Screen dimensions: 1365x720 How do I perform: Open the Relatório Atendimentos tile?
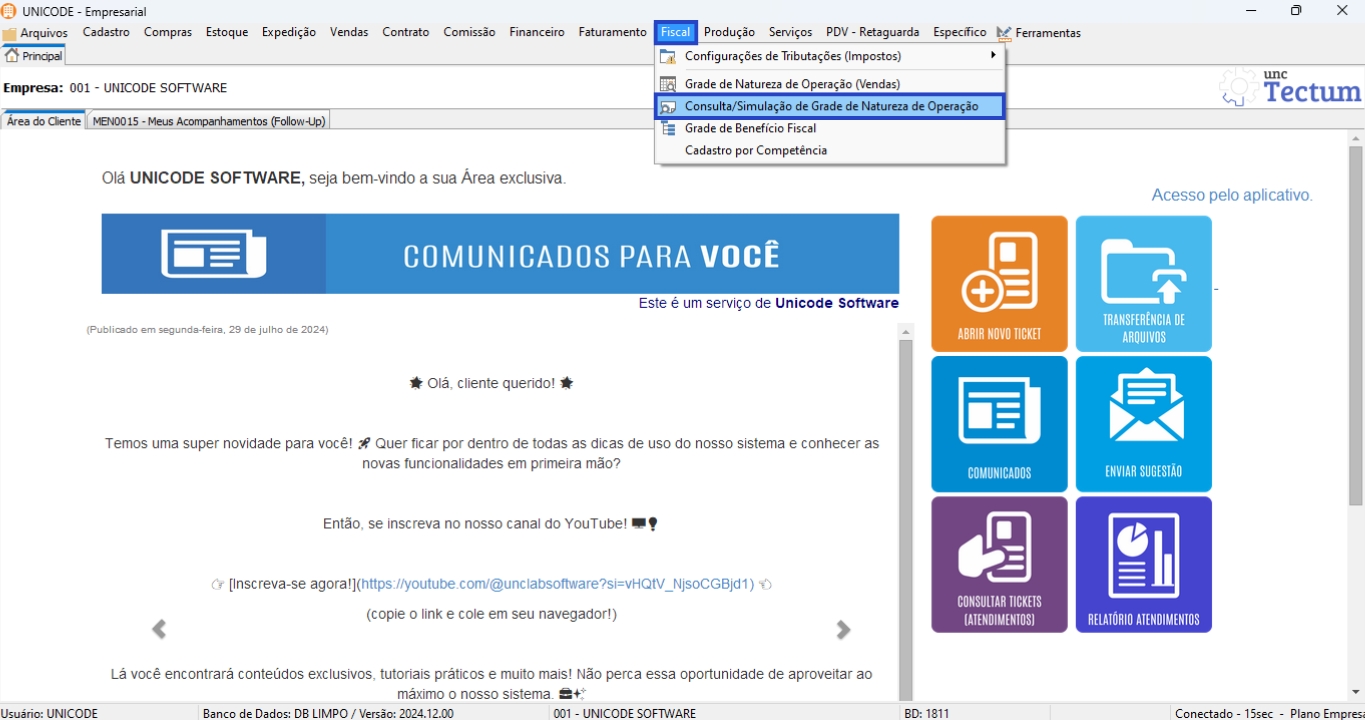coord(1143,564)
